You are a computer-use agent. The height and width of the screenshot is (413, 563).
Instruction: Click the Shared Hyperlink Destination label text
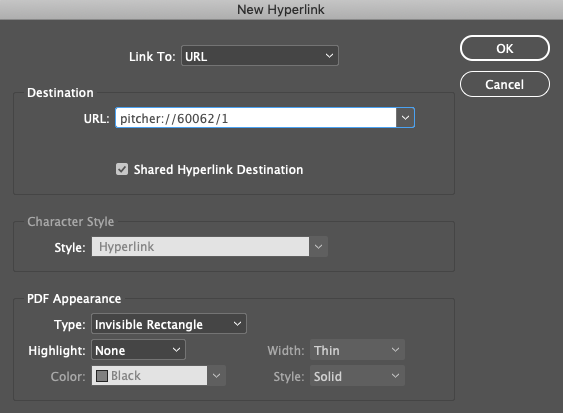(218, 170)
